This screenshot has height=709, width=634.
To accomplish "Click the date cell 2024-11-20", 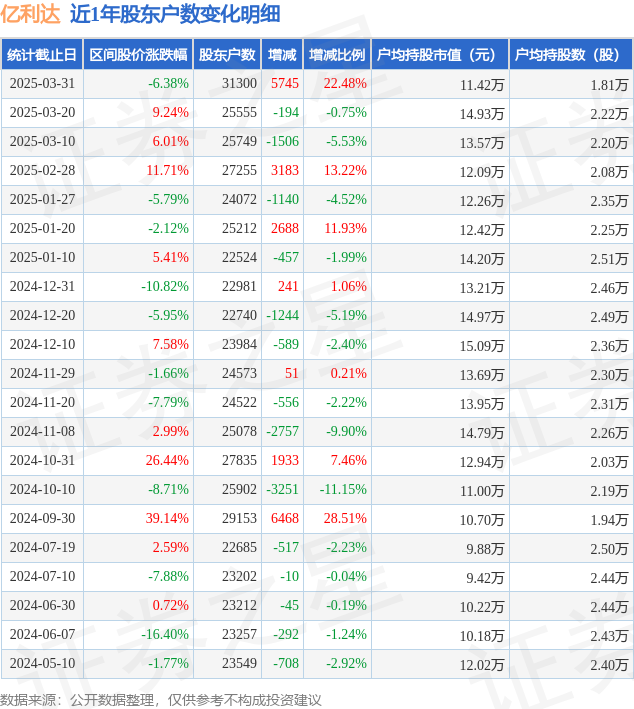I will 42,402.
